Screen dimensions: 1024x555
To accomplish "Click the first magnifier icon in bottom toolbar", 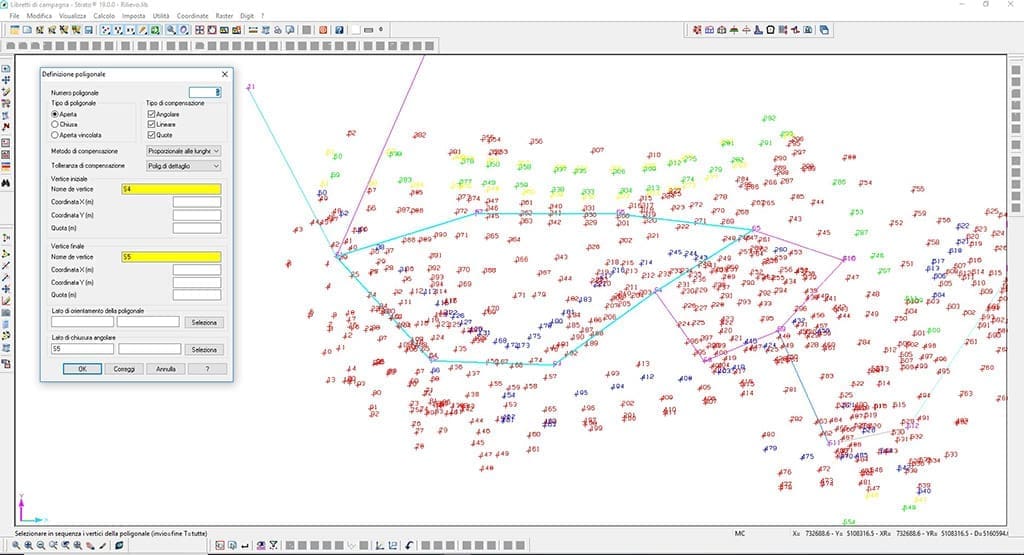I will coord(16,545).
